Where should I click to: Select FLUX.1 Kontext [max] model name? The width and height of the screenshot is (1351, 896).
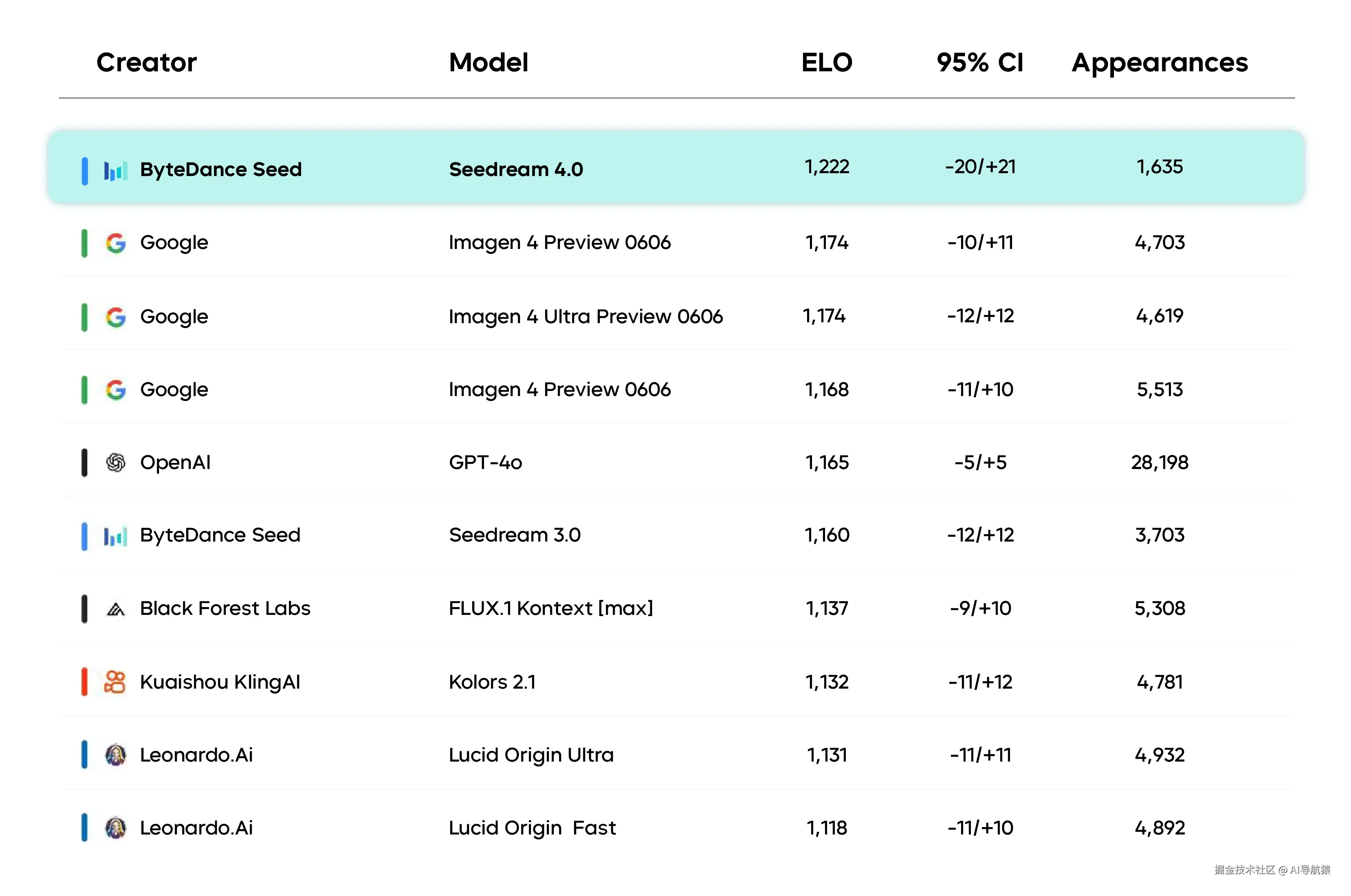[x=551, y=608]
